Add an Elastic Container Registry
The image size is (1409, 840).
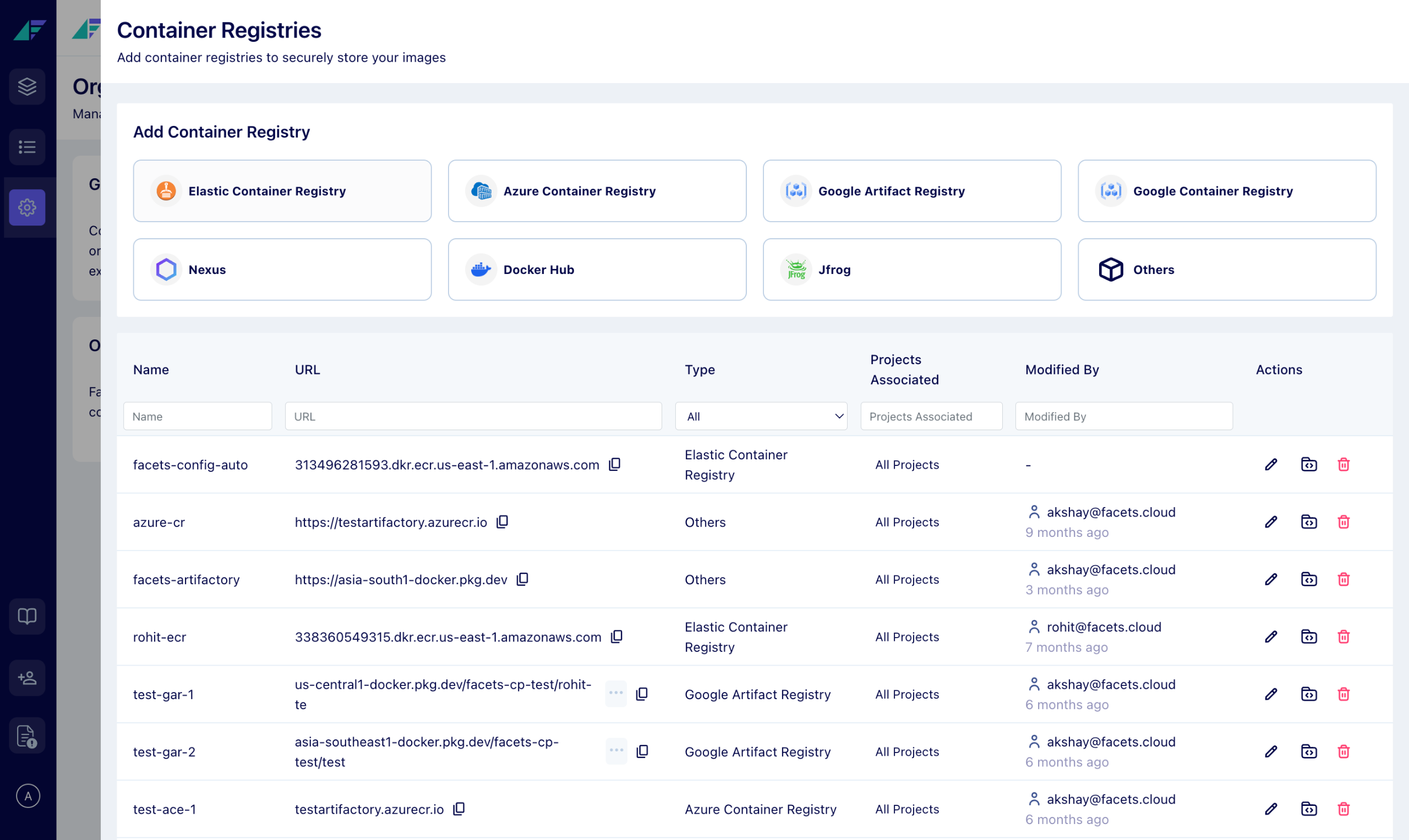click(282, 191)
